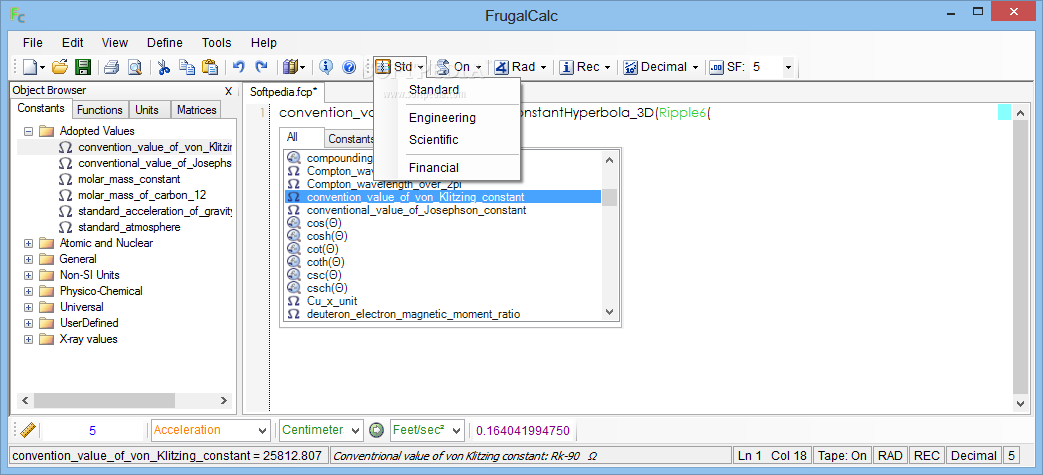Click the Decimal number format icon

pos(631,67)
